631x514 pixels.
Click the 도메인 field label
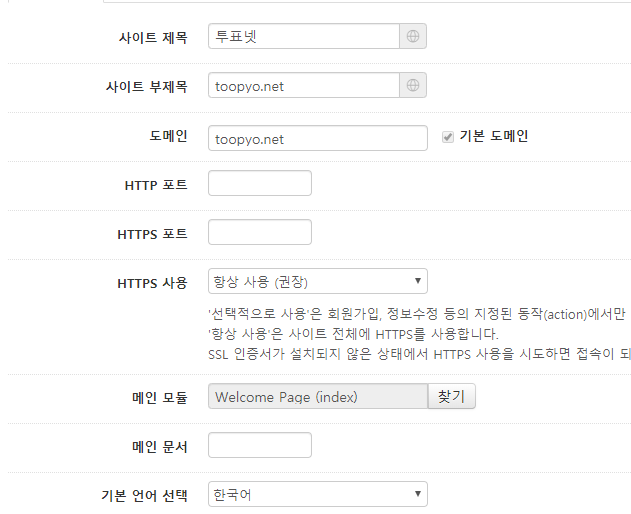click(168, 136)
